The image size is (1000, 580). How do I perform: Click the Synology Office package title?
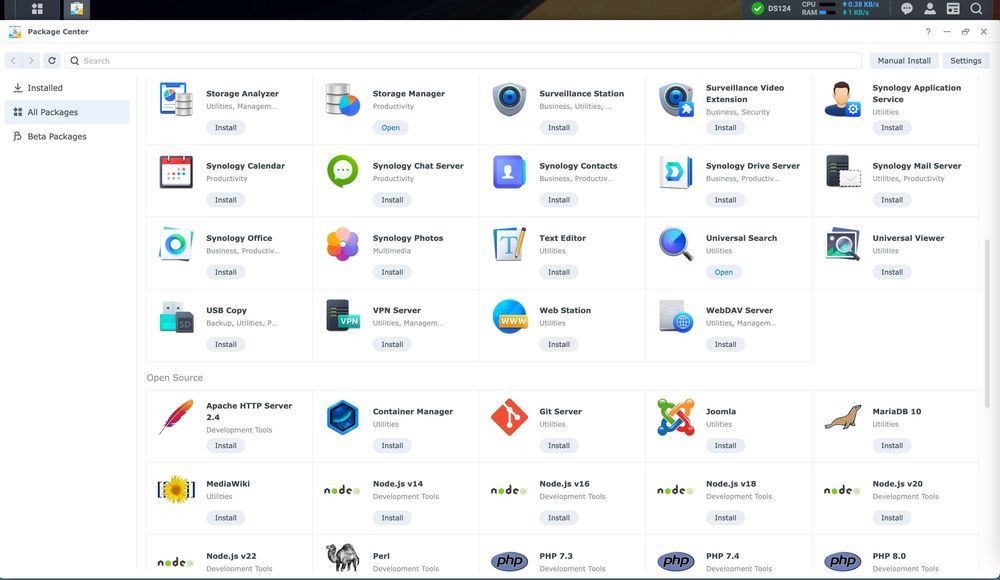(x=239, y=238)
